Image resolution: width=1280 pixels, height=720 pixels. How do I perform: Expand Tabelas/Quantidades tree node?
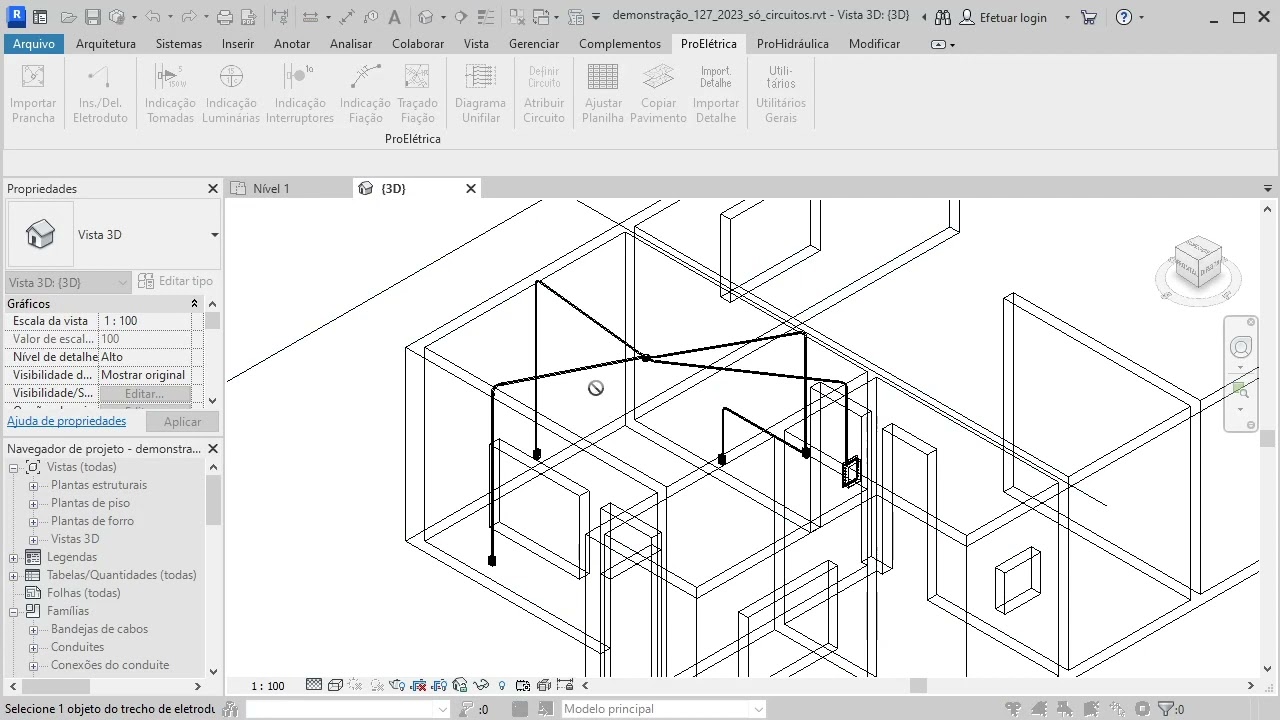(x=13, y=575)
